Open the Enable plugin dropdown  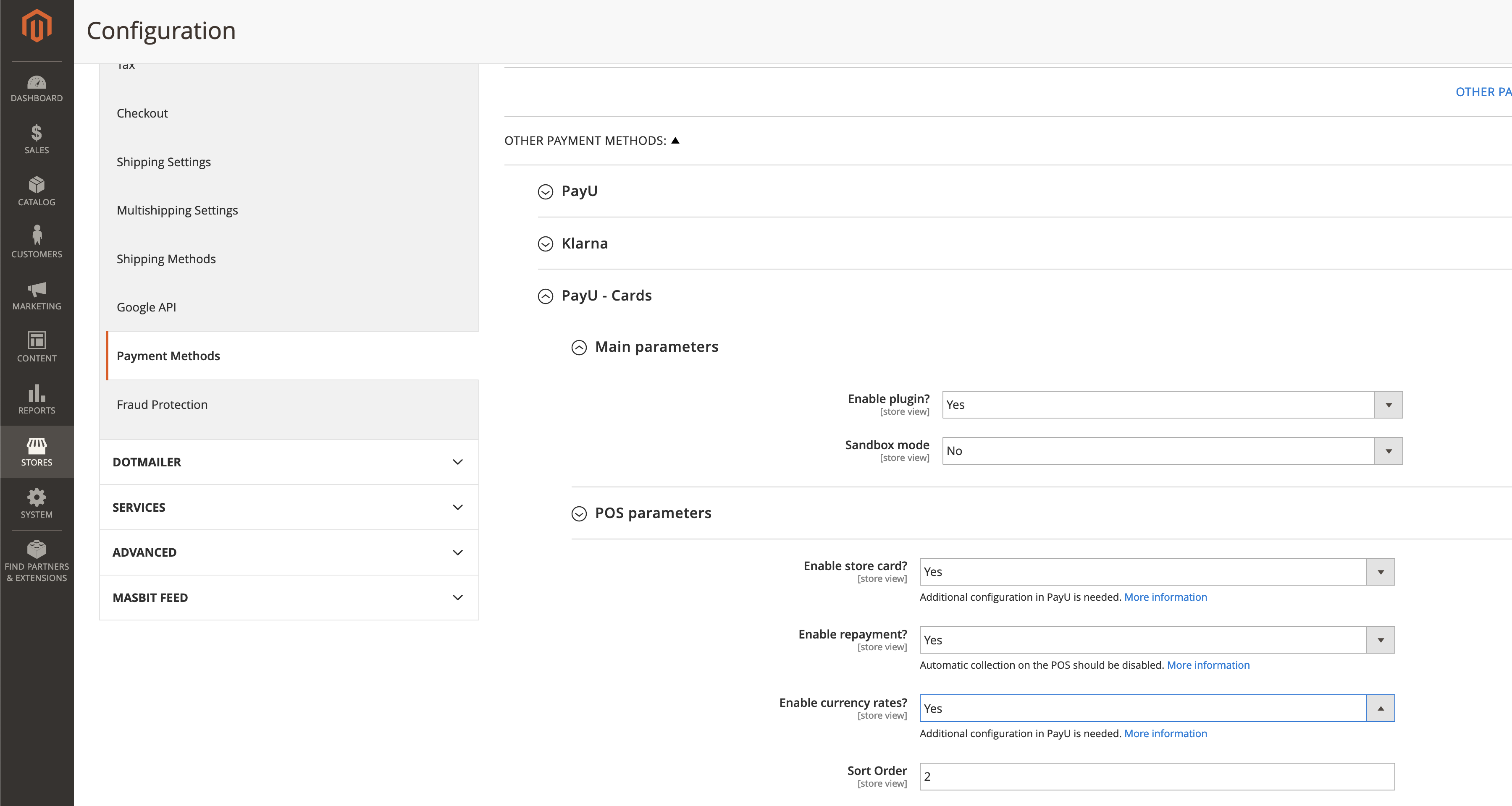pos(1171,405)
